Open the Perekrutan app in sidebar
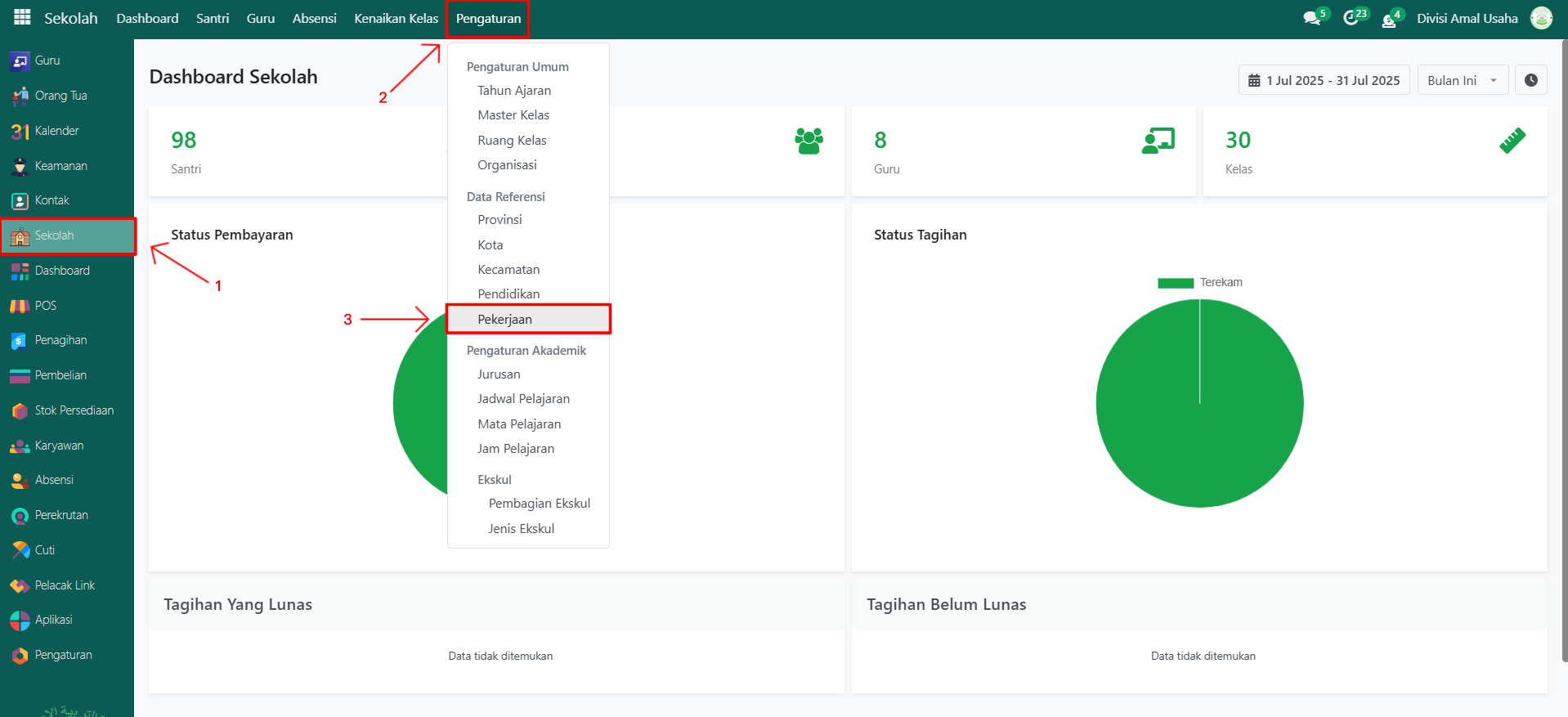Viewport: 1568px width, 717px height. tap(61, 515)
